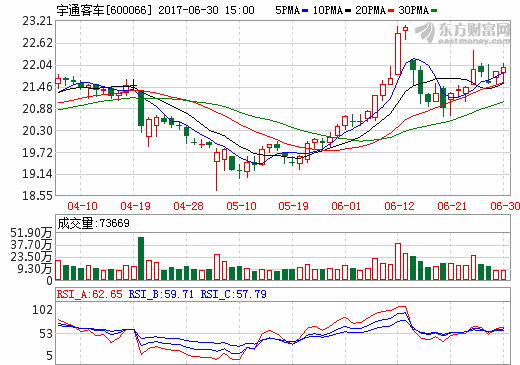Click the 05-10 date label
Viewport: 520px width, 365px height.
241,206
